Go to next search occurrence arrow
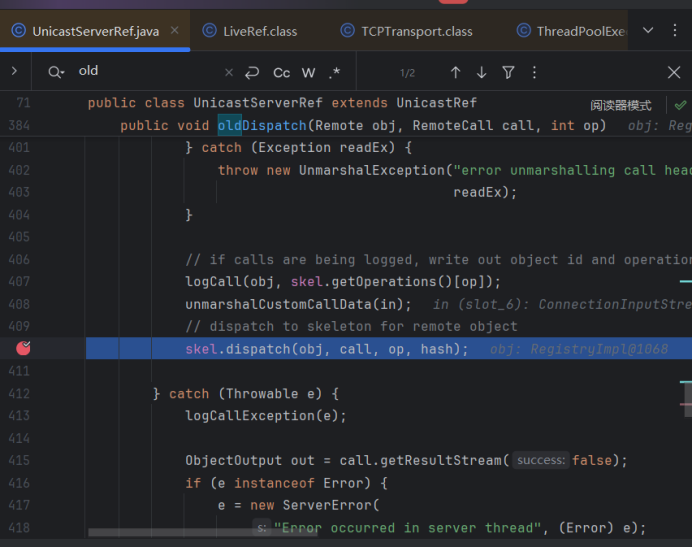 (x=482, y=72)
